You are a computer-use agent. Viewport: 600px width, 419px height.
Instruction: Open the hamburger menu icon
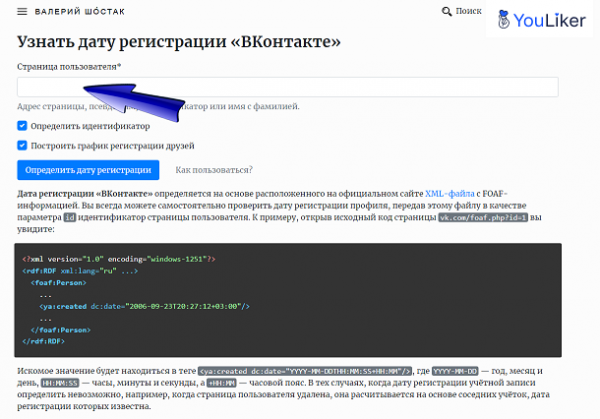[x=22, y=11]
